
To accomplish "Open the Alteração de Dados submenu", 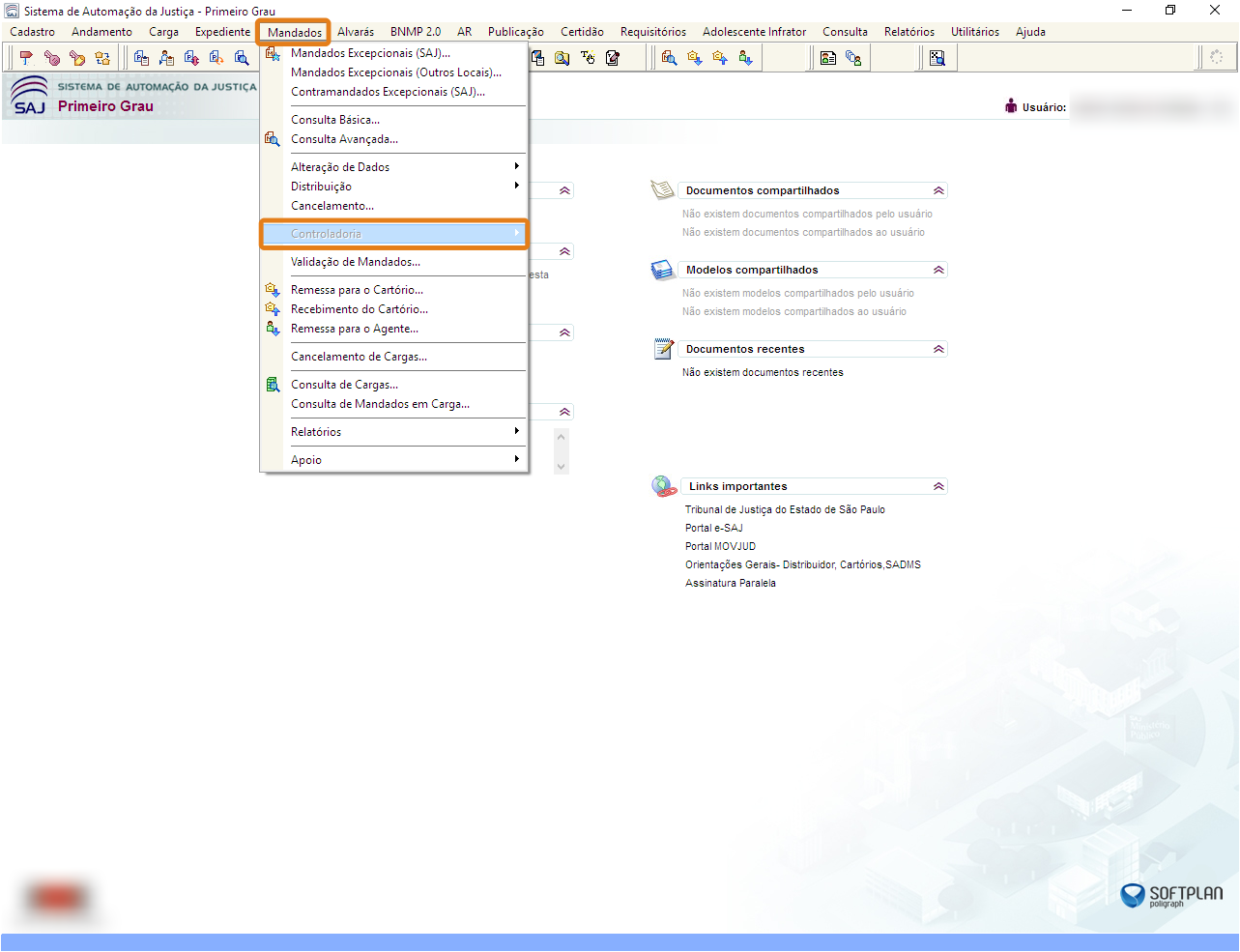I will coord(394,167).
